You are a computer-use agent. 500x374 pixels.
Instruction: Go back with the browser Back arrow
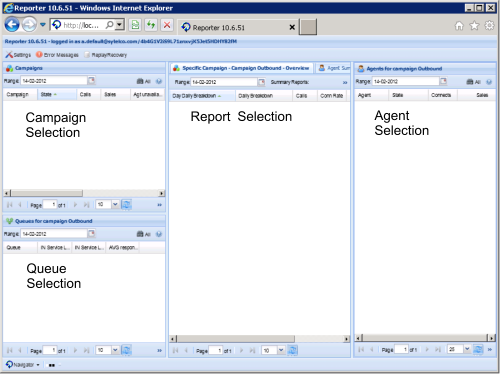(x=12, y=25)
